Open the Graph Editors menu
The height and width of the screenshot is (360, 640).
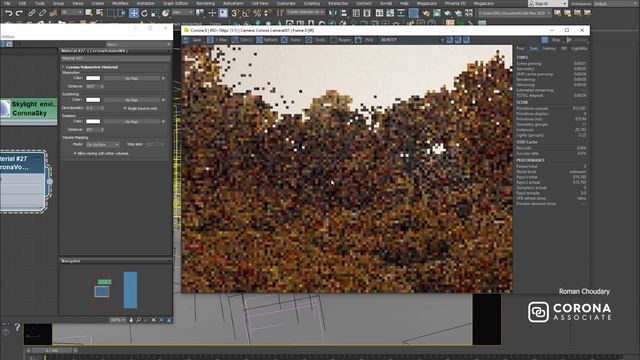click(176, 3)
